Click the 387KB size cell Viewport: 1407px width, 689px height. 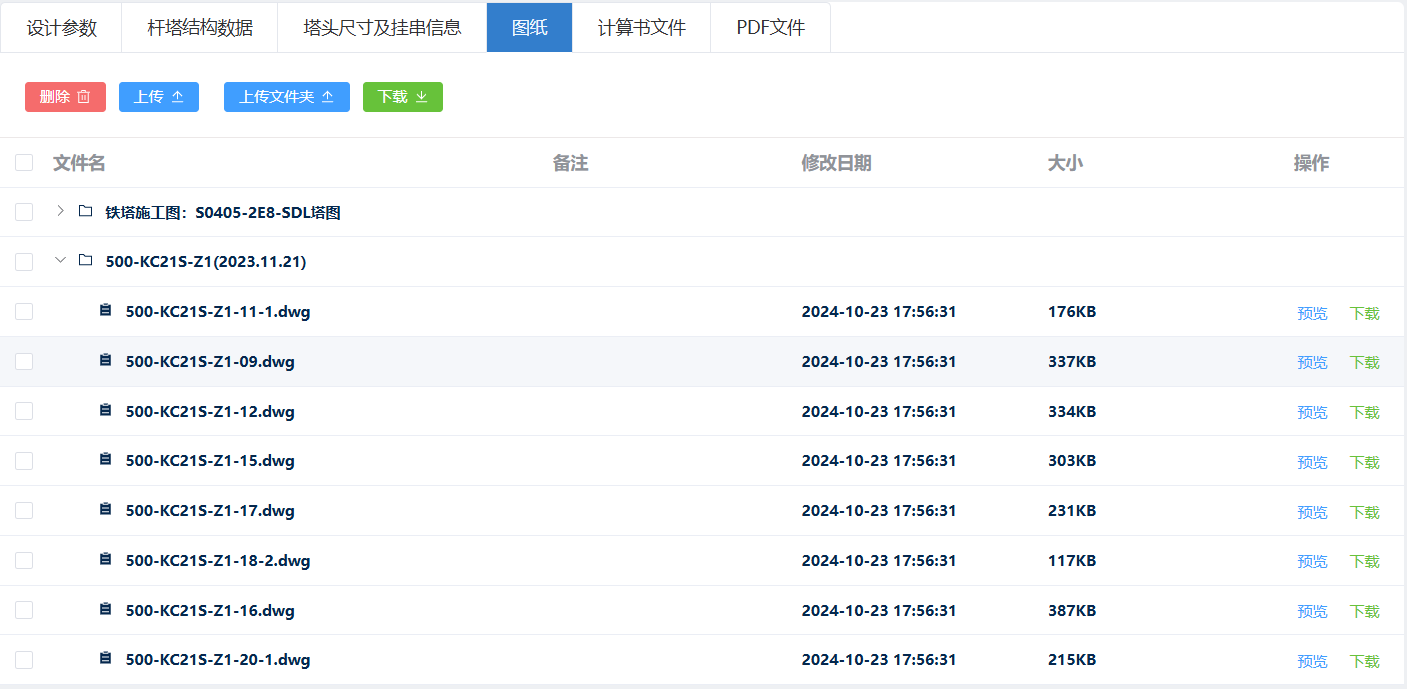(x=1072, y=610)
